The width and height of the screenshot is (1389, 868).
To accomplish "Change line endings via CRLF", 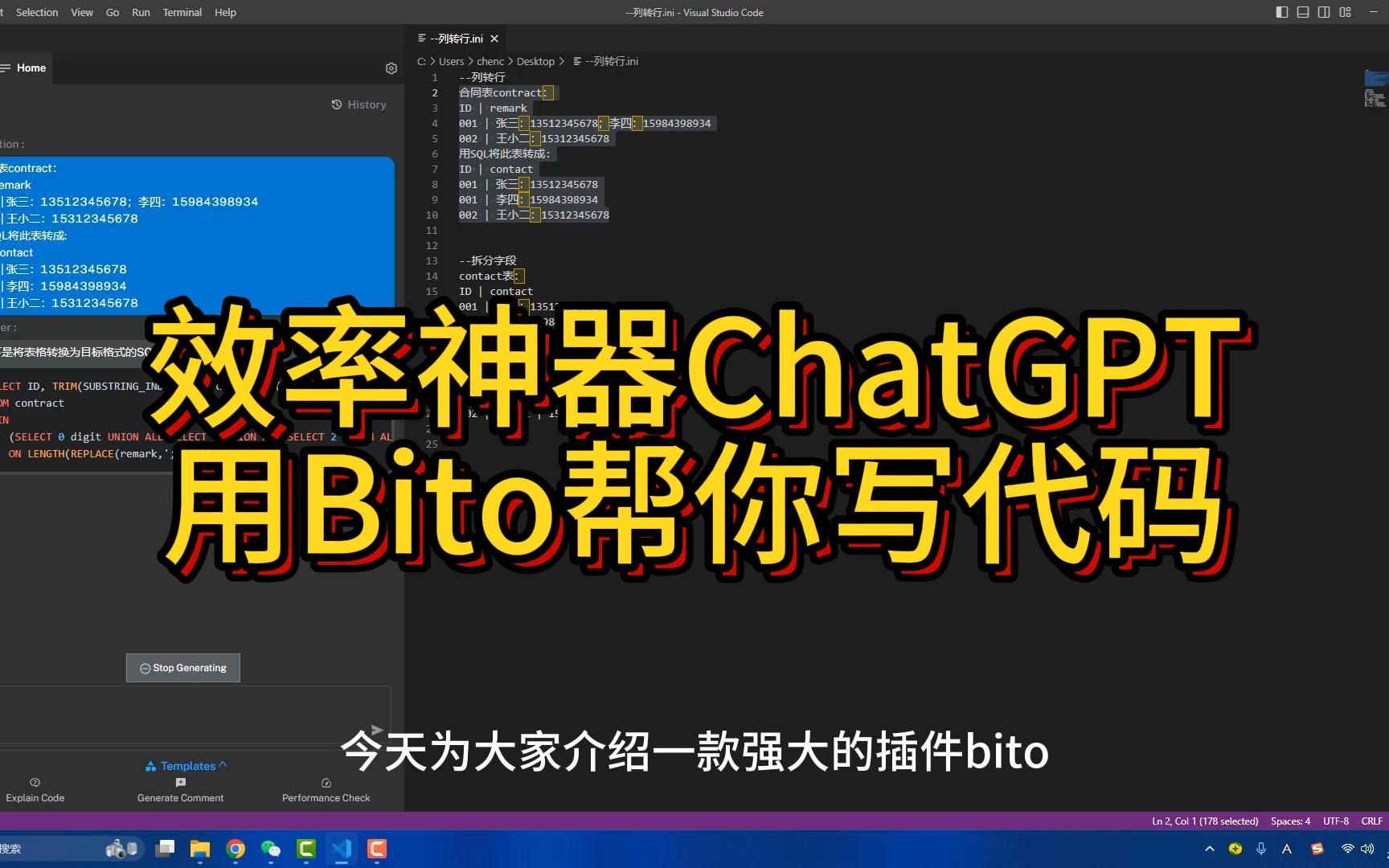I will [x=1371, y=821].
